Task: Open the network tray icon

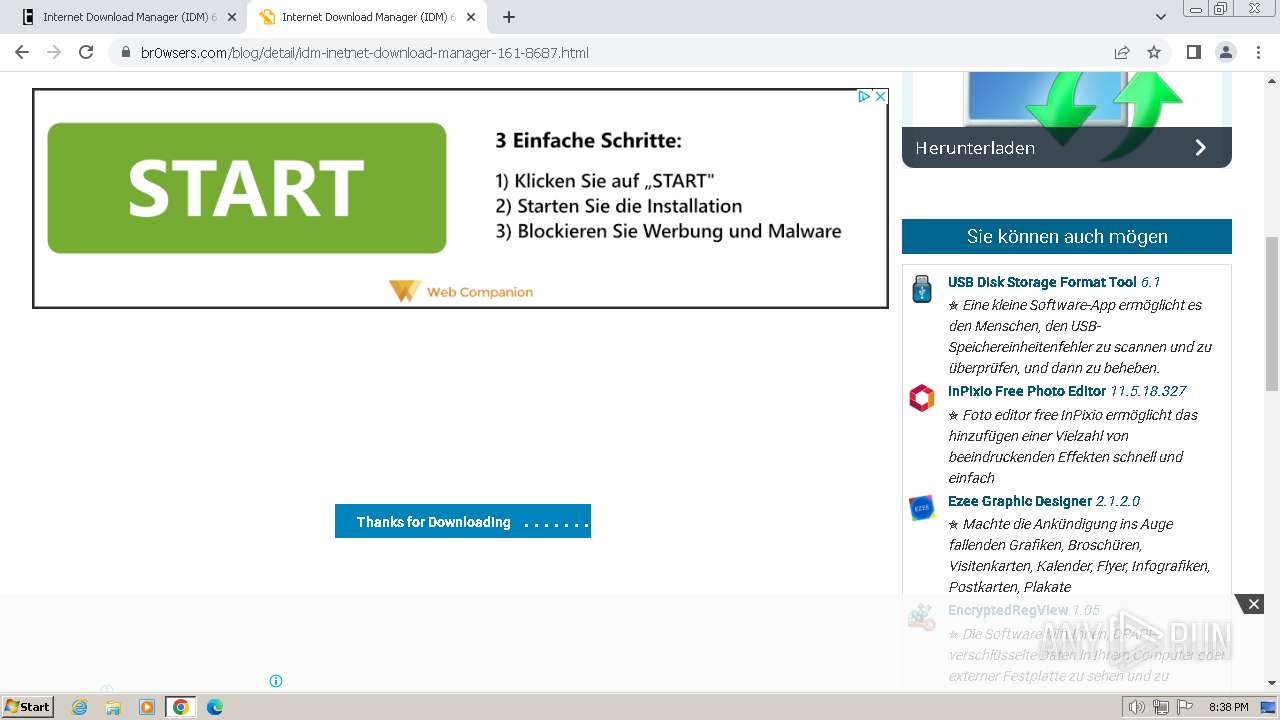Action: pyautogui.click(x=1161, y=707)
